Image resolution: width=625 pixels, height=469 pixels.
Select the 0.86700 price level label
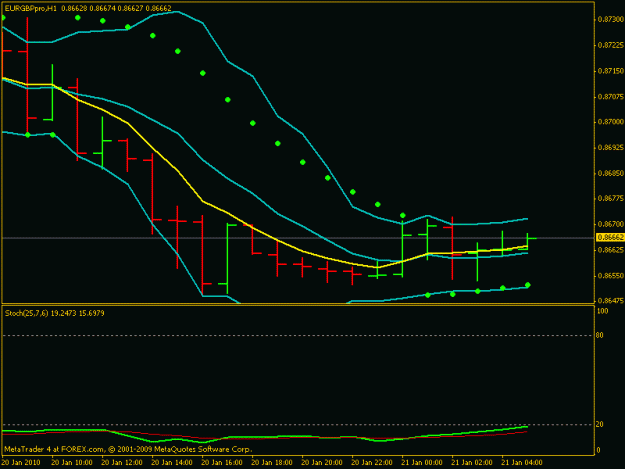(611, 224)
